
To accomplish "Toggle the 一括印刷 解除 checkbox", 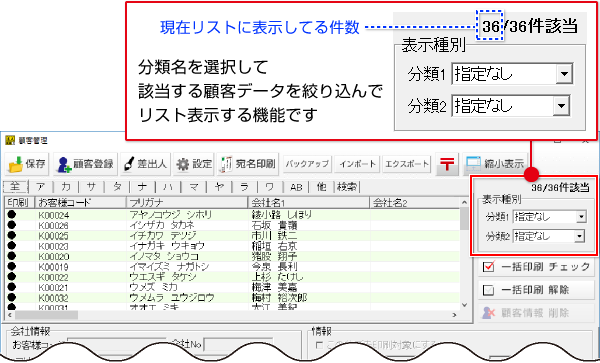I will [x=488, y=290].
